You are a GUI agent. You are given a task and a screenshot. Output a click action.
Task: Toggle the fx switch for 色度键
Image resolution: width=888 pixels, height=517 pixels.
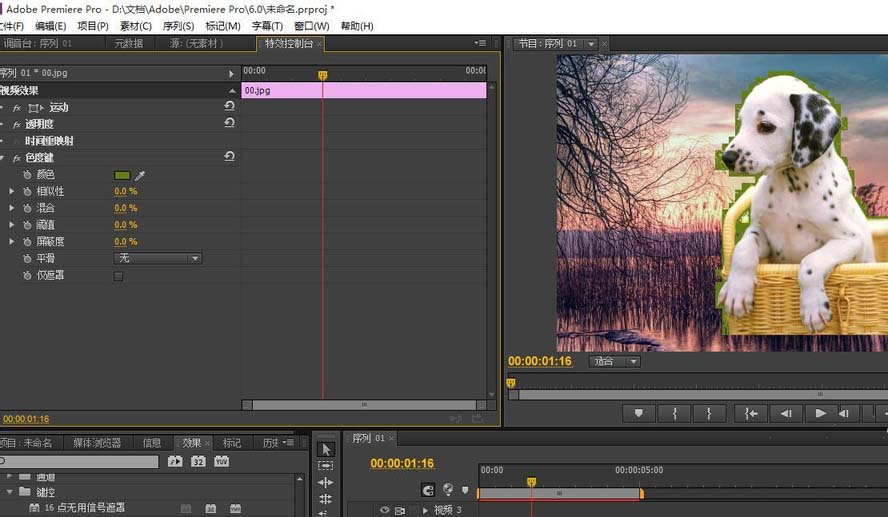(x=16, y=158)
